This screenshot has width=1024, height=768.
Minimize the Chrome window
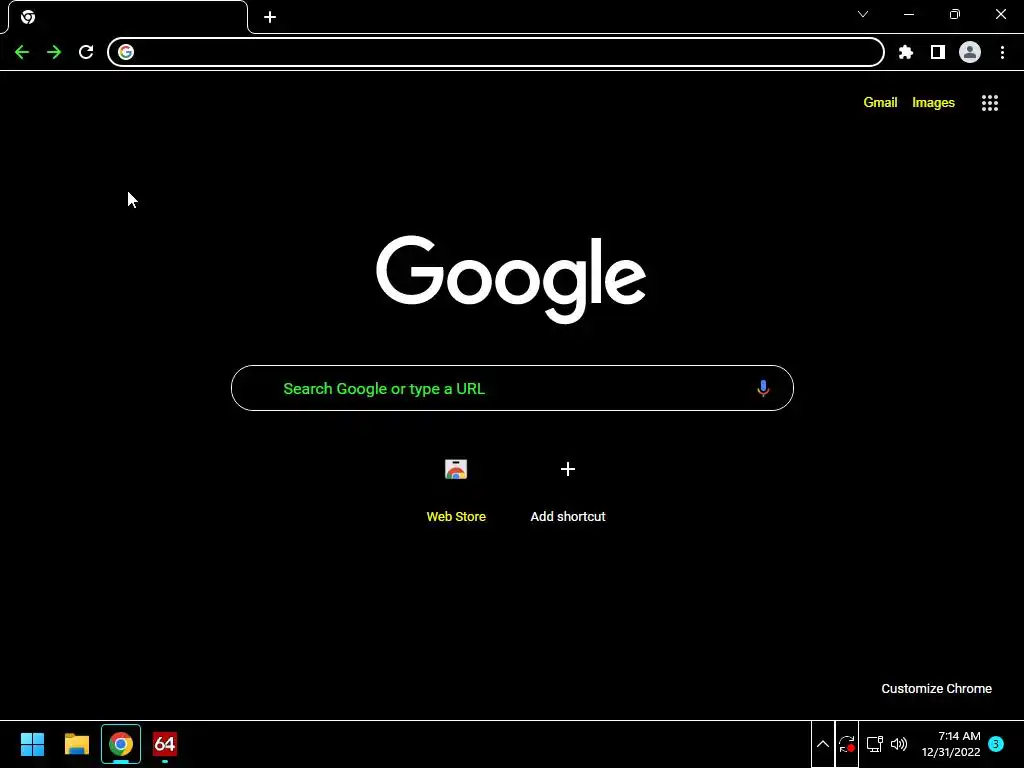[x=909, y=14]
